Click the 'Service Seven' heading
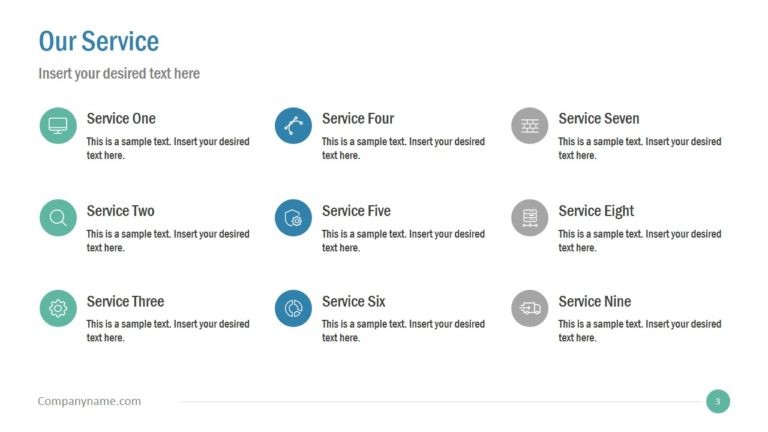 click(x=598, y=119)
